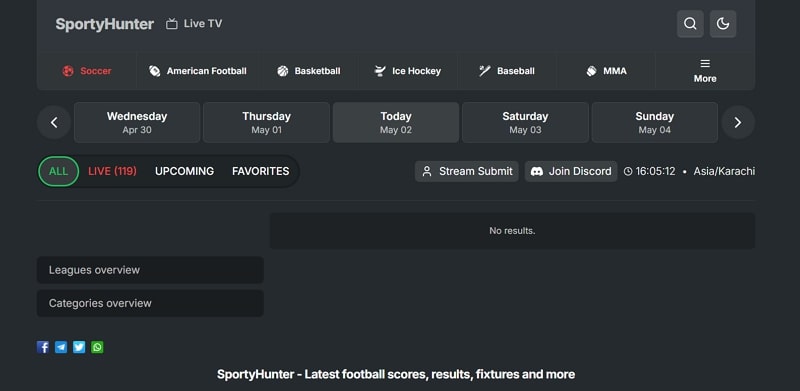Switch to UPCOMING matches filter
The height and width of the screenshot is (391, 800).
pyautogui.click(x=184, y=172)
